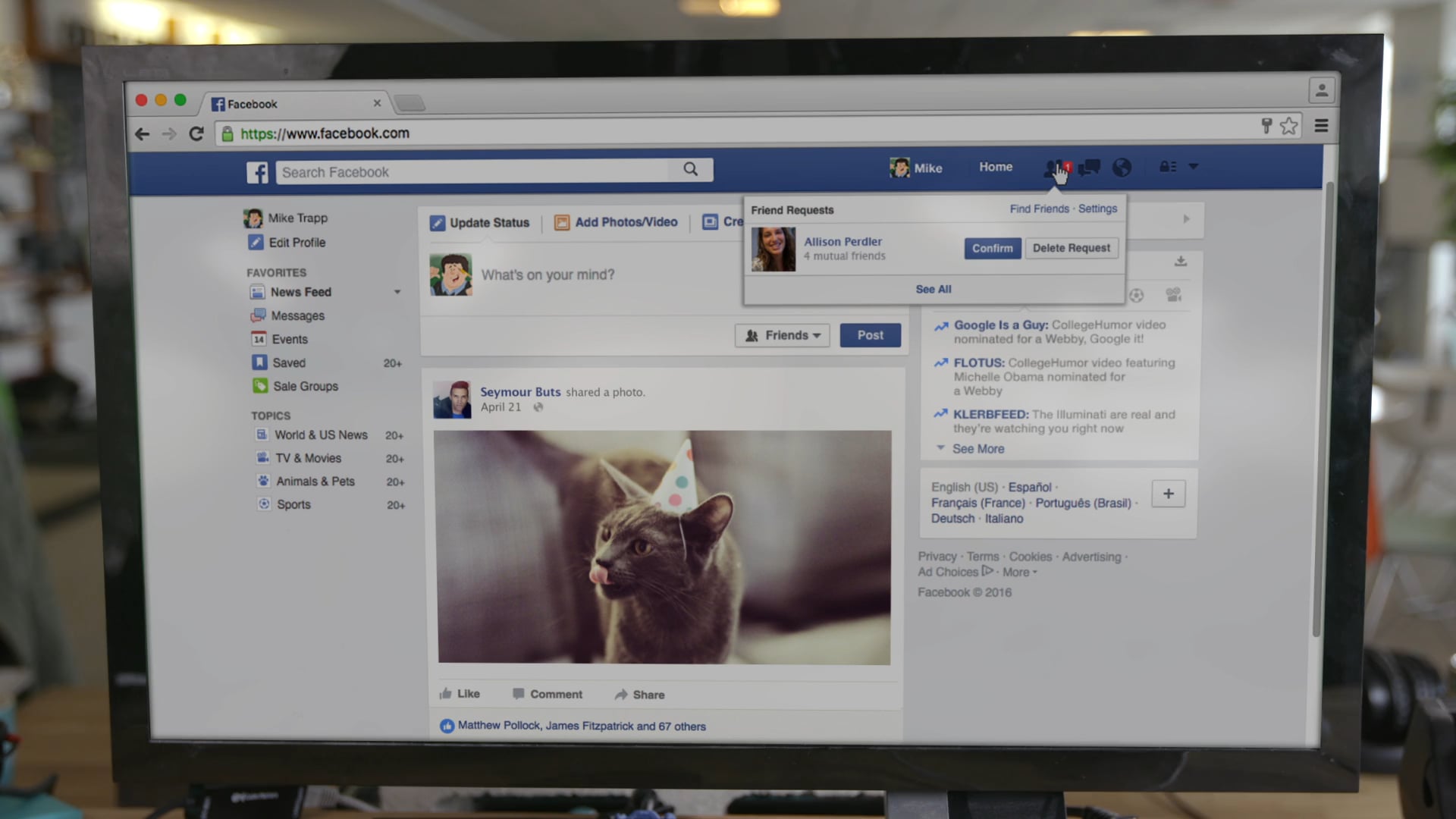Image resolution: width=1456 pixels, height=819 pixels.
Task: Click the Share icon under the cat photo
Action: click(x=620, y=694)
